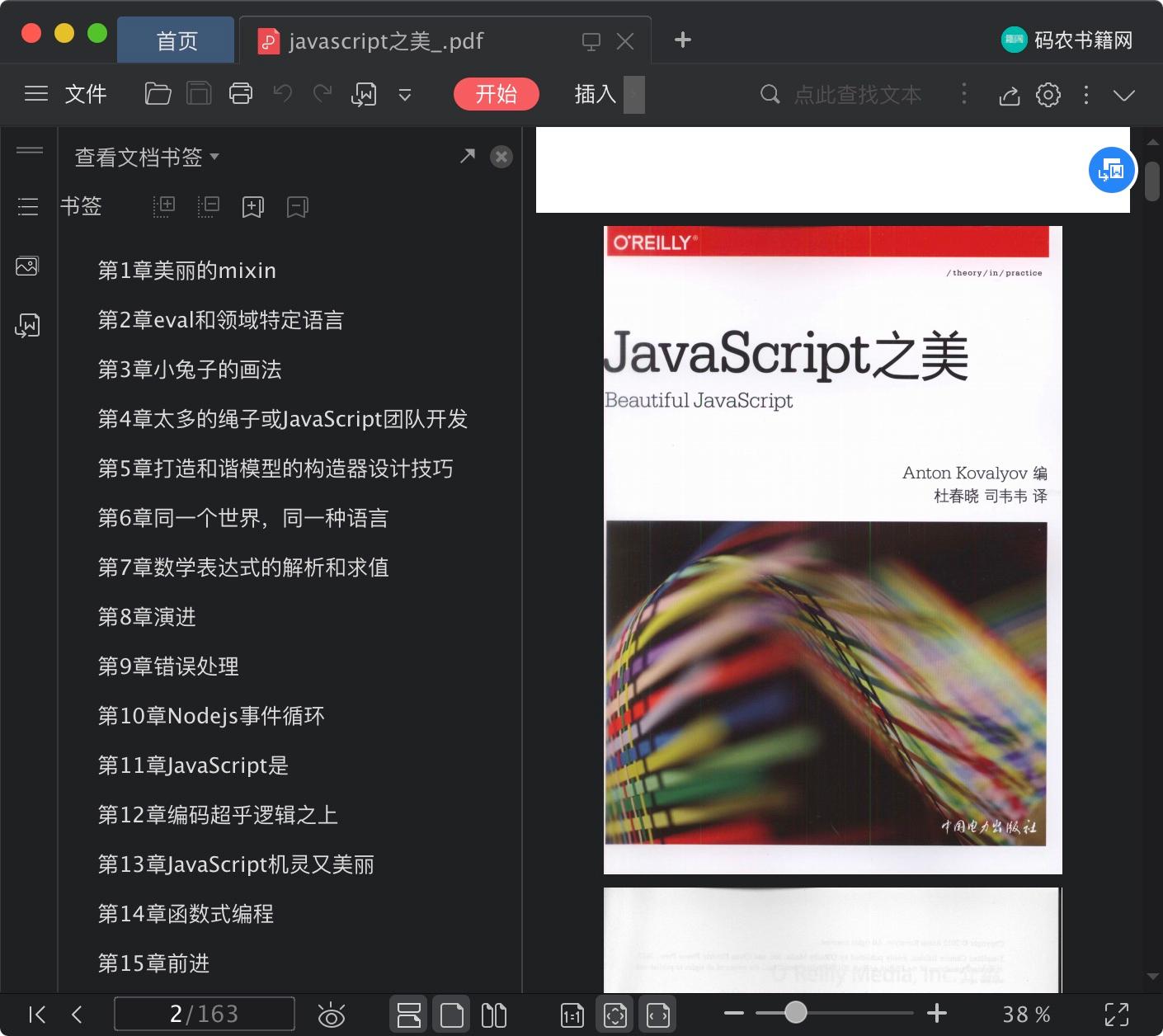The width and height of the screenshot is (1163, 1036).
Task: Open bookmark 第4章太多的绳子或JavaScript团队开发
Action: (283, 419)
